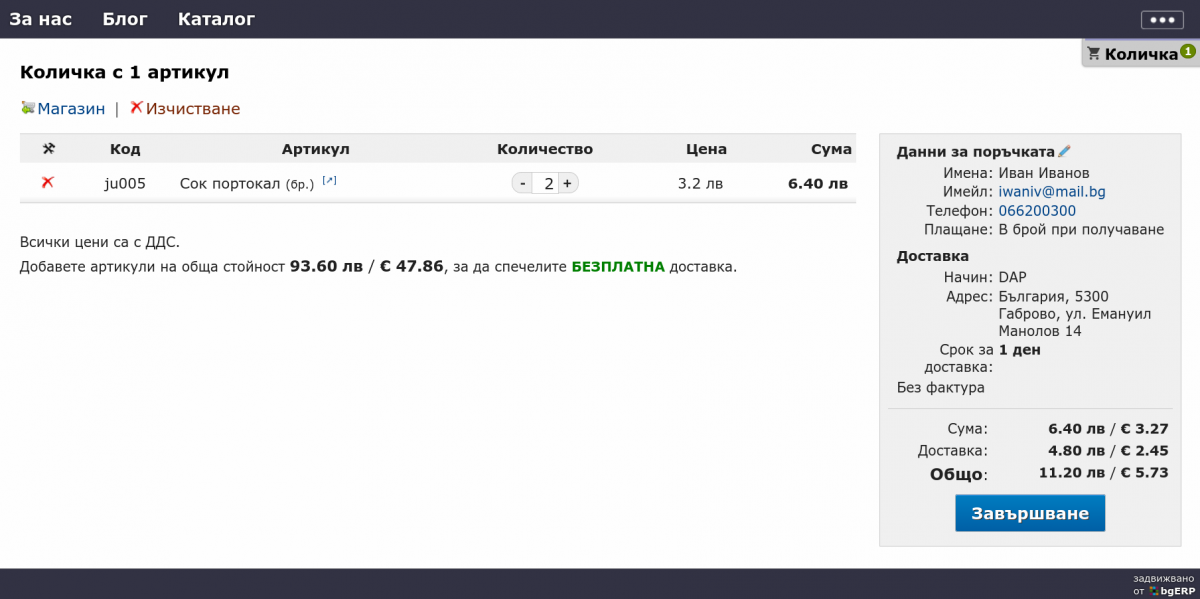Open the Каталог menu item
The image size is (1200, 599).
point(216,19)
